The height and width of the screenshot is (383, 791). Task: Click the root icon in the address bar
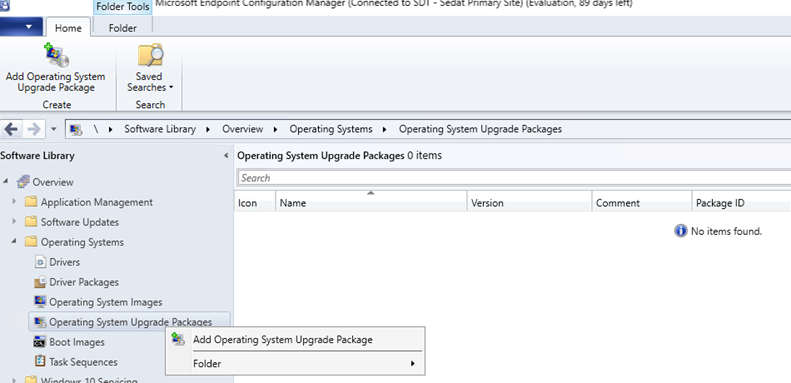click(x=76, y=130)
